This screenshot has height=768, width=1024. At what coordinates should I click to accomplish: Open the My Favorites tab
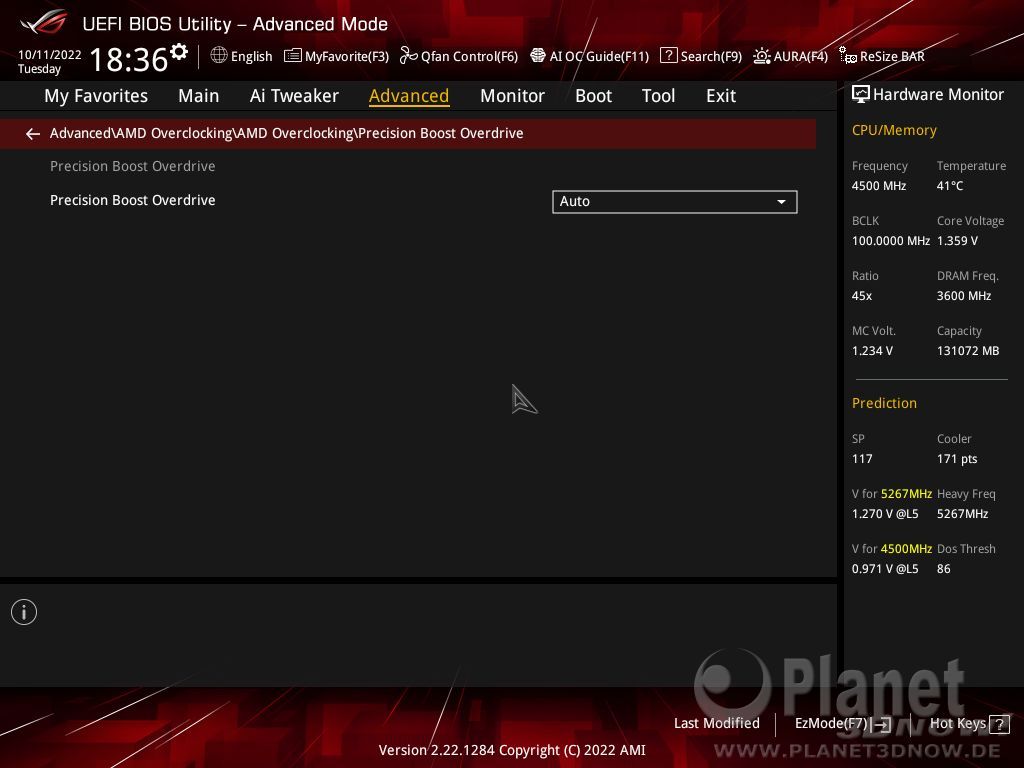pos(96,96)
